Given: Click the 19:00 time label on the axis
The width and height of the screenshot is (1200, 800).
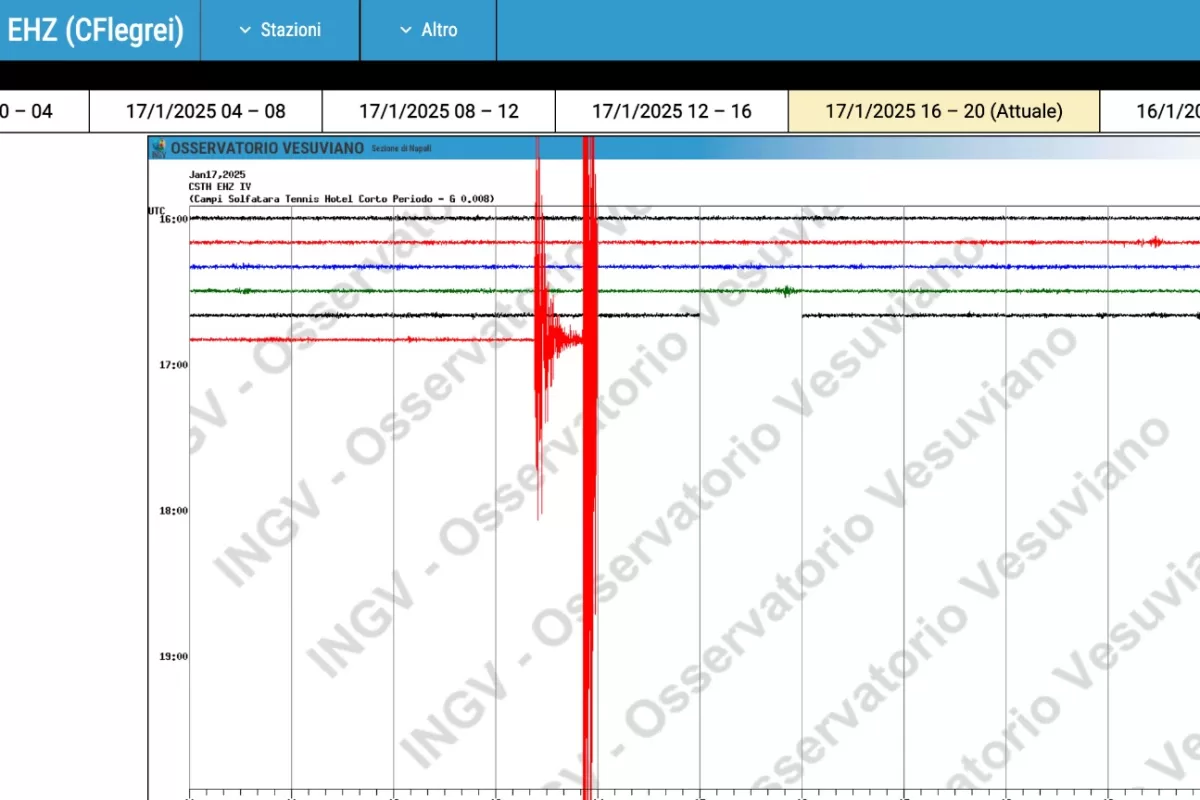Looking at the screenshot, I should 173,657.
